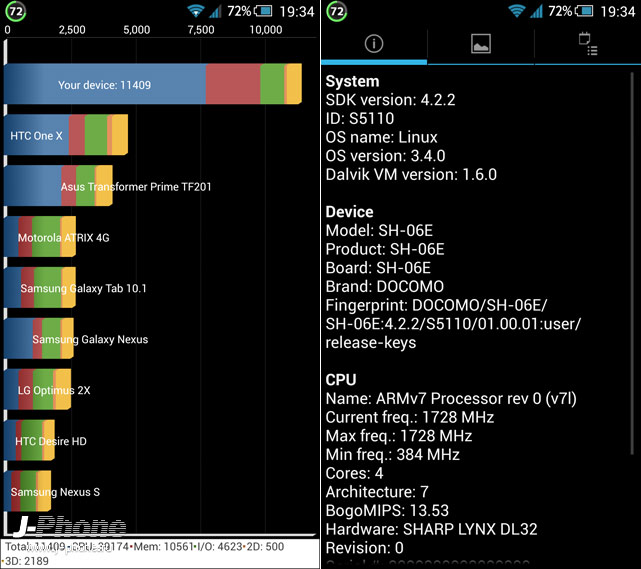641x569 pixels.
Task: Select the HTC Desire HD bar
Action: [29, 440]
